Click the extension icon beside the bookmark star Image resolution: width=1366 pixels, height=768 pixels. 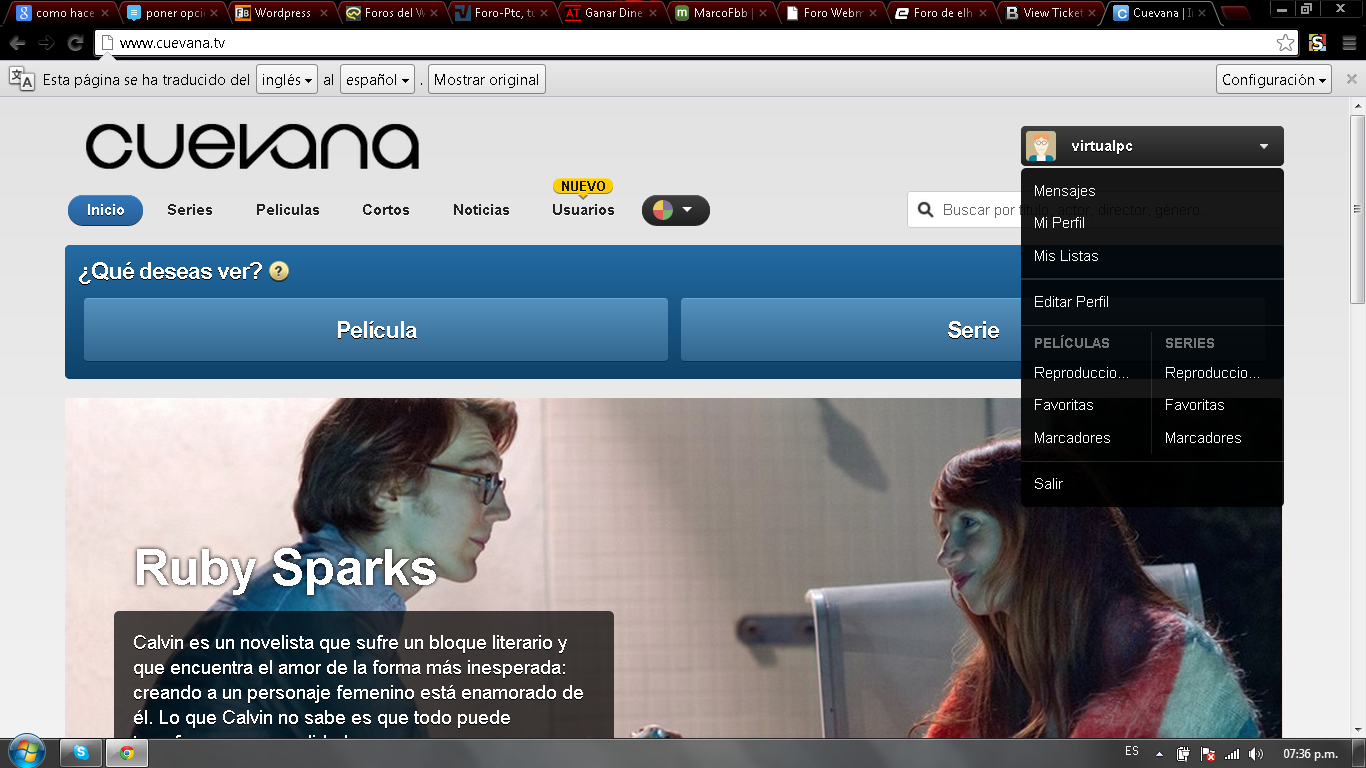click(1317, 43)
